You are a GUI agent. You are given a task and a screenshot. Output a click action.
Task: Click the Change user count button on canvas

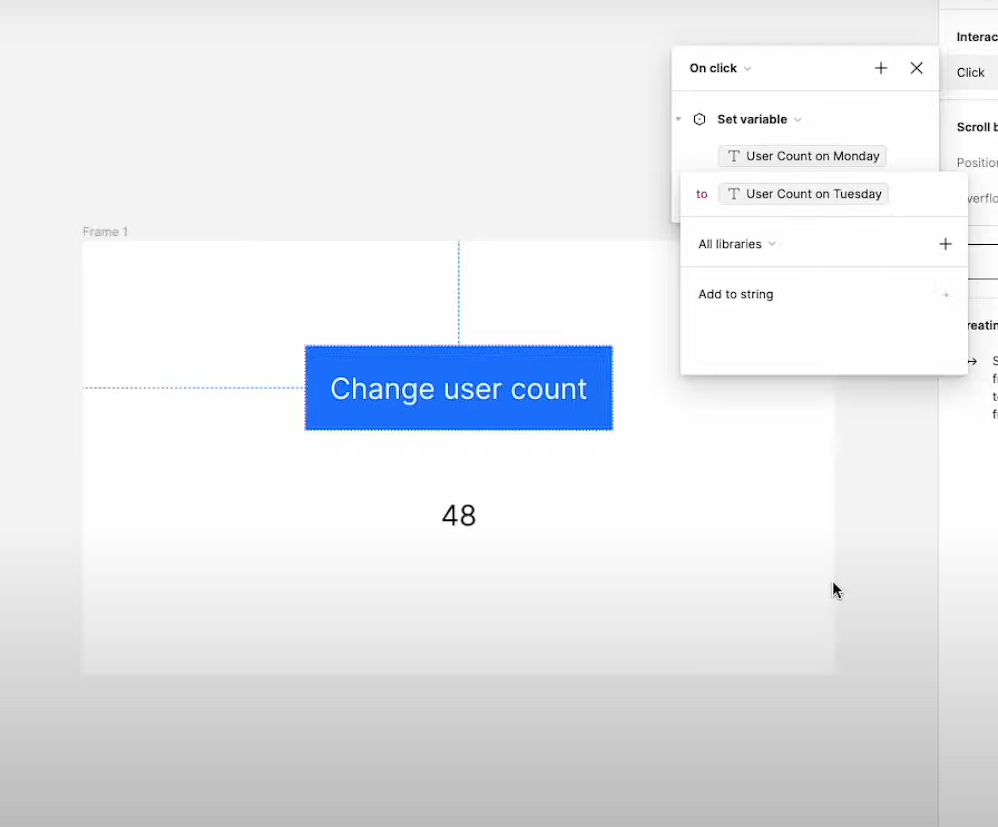[459, 388]
